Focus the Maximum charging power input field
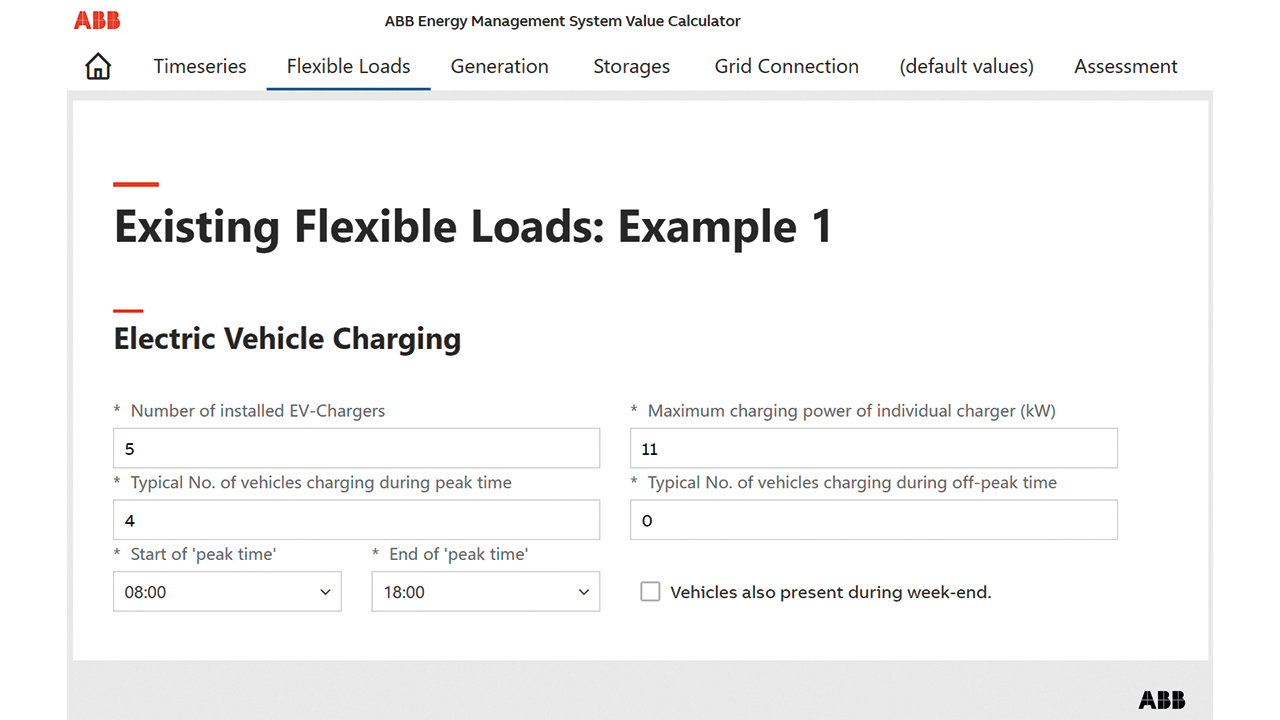 873,449
